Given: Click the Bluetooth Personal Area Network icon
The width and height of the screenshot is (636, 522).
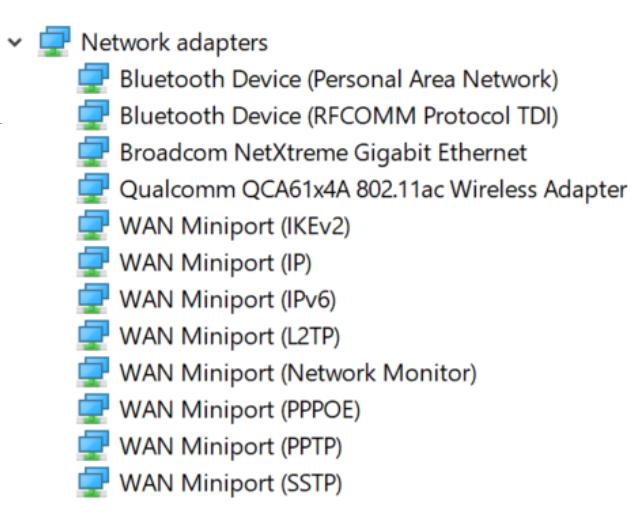Looking at the screenshot, I should pos(93,78).
